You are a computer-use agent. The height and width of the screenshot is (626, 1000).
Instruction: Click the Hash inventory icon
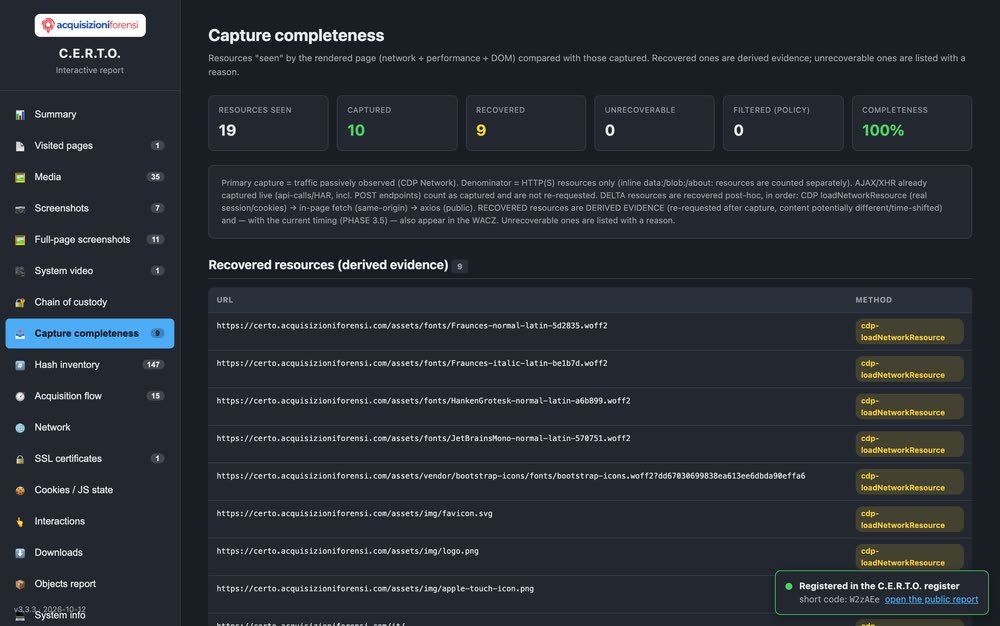coord(20,365)
